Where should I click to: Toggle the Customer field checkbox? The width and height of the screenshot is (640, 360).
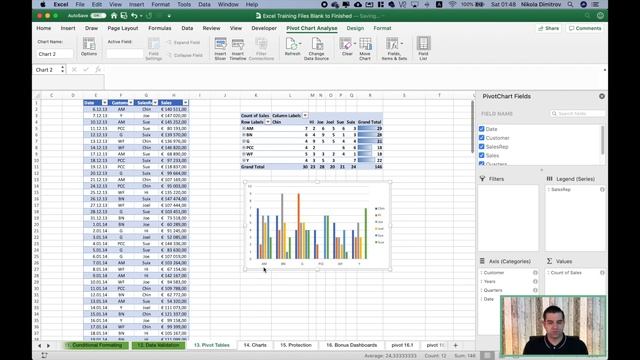point(482,138)
